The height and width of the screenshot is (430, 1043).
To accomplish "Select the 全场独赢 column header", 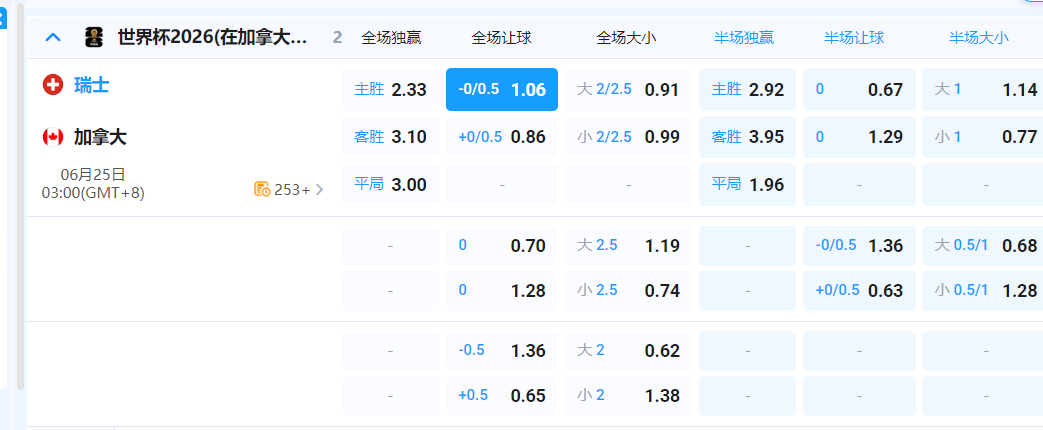I will pos(391,37).
